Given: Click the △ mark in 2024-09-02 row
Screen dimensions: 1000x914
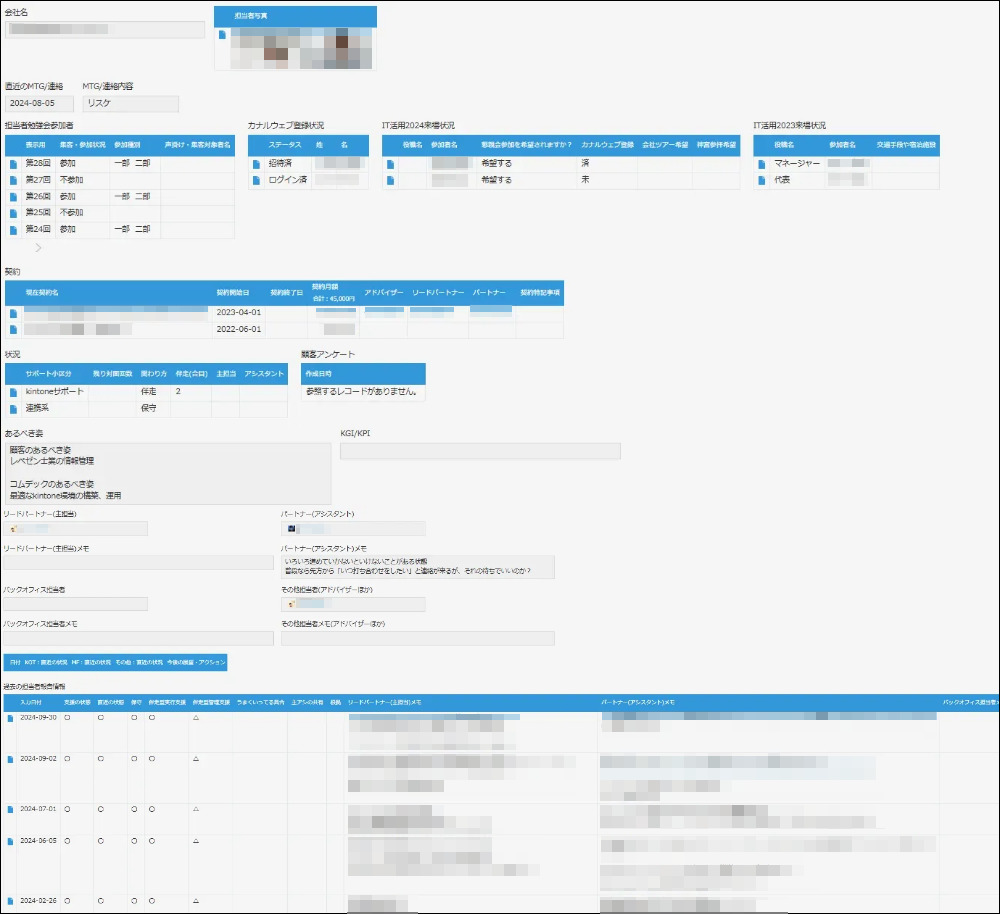Looking at the screenshot, I should (x=196, y=759).
